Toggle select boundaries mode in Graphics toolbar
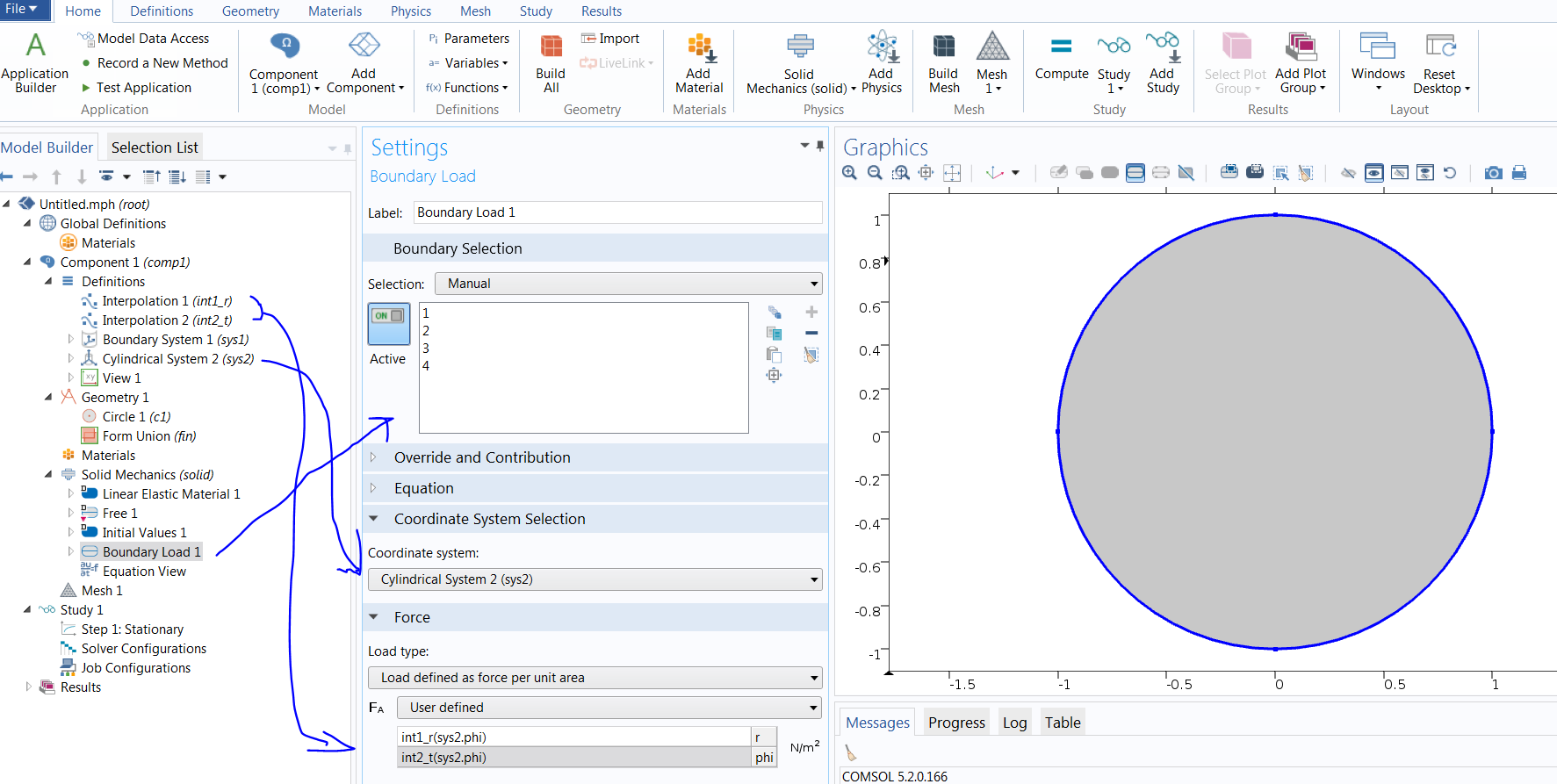1557x784 pixels. 1135,173
